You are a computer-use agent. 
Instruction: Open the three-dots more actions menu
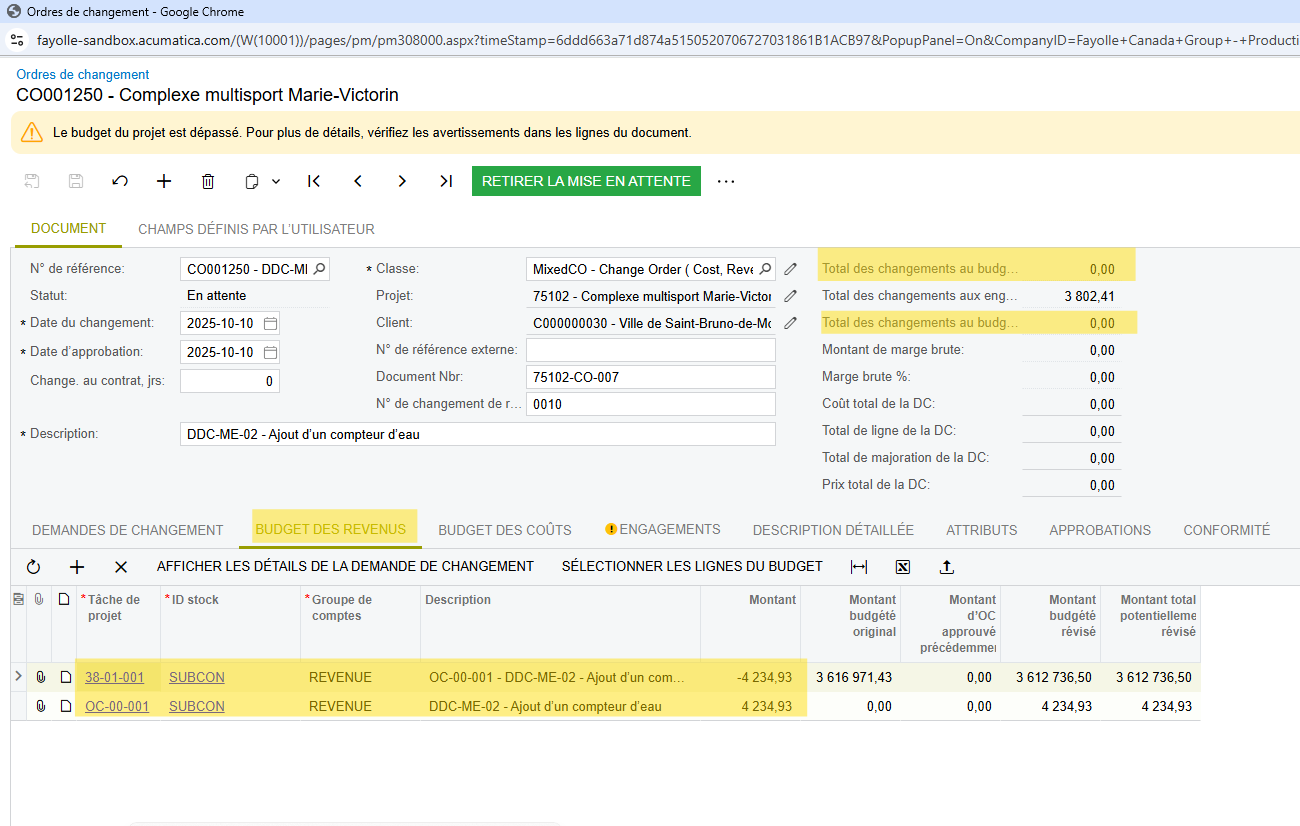pos(726,181)
